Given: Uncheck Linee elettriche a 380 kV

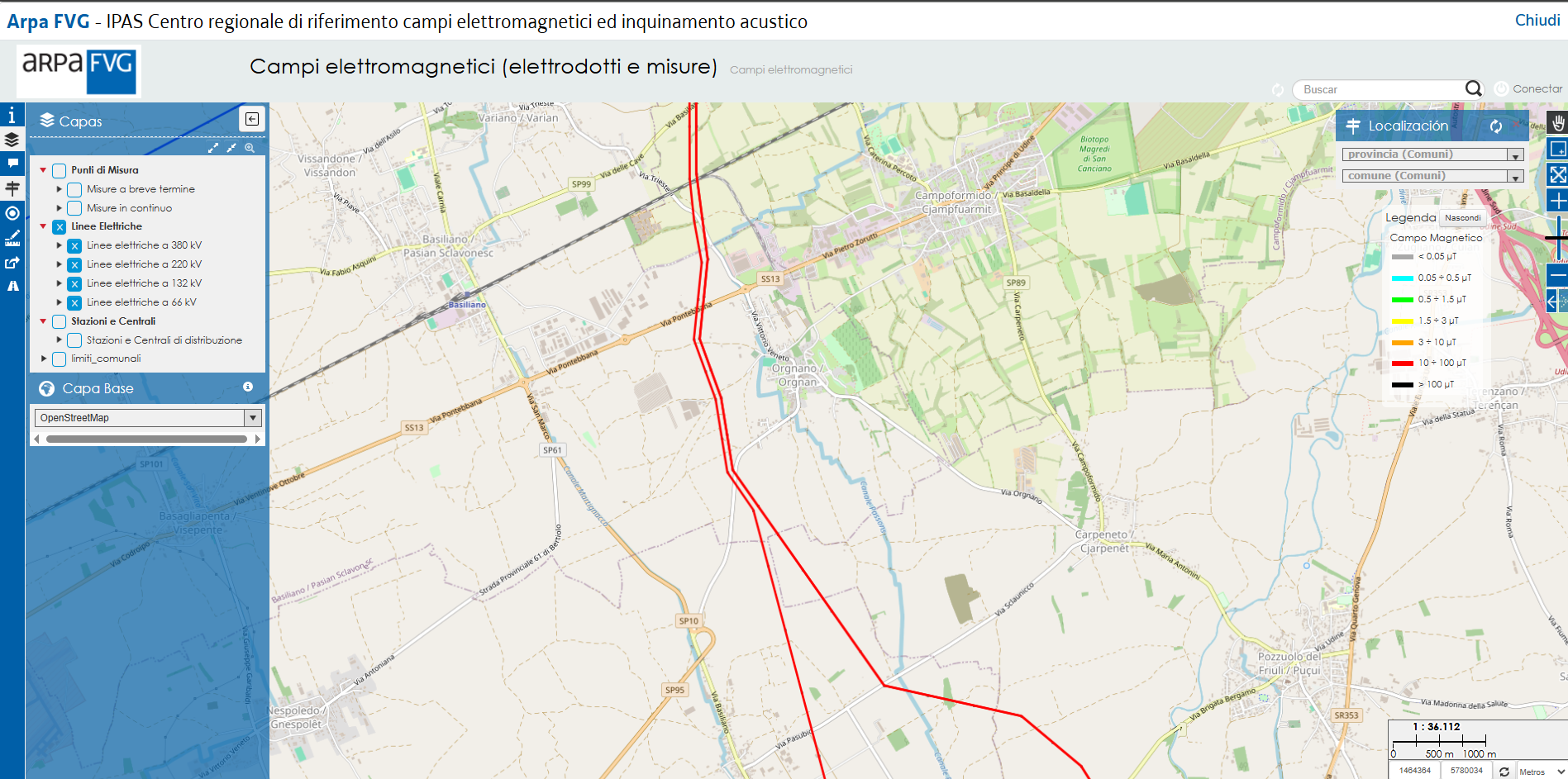Looking at the screenshot, I should coord(74,245).
